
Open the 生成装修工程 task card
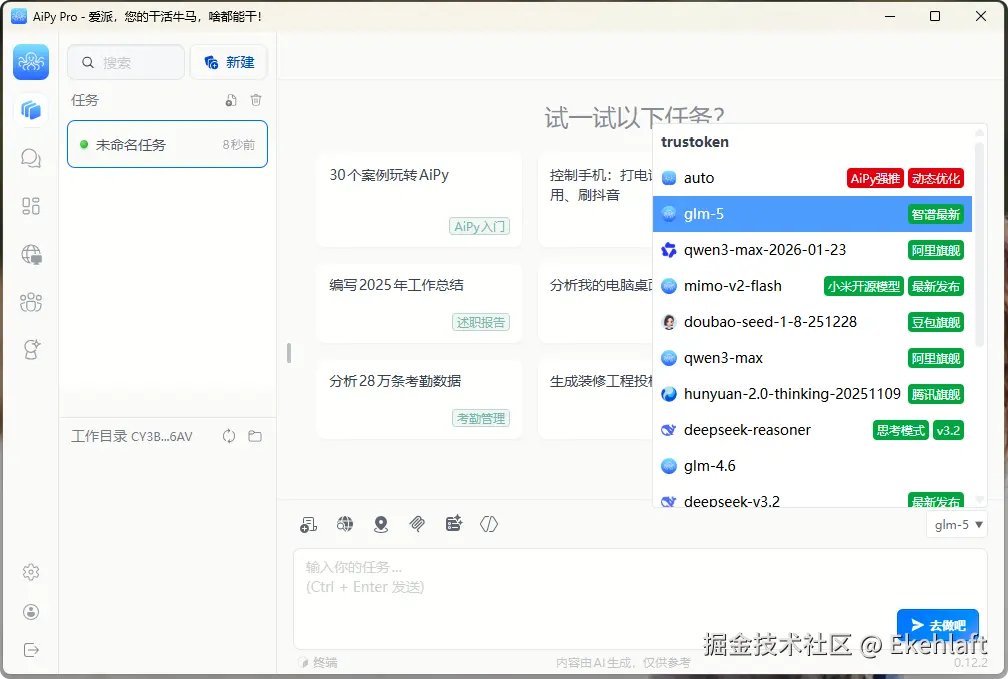tap(595, 399)
